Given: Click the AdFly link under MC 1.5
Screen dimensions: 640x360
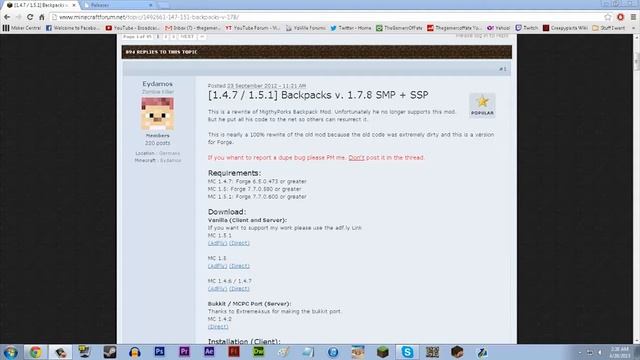Looking at the screenshot, I should 218,266.
